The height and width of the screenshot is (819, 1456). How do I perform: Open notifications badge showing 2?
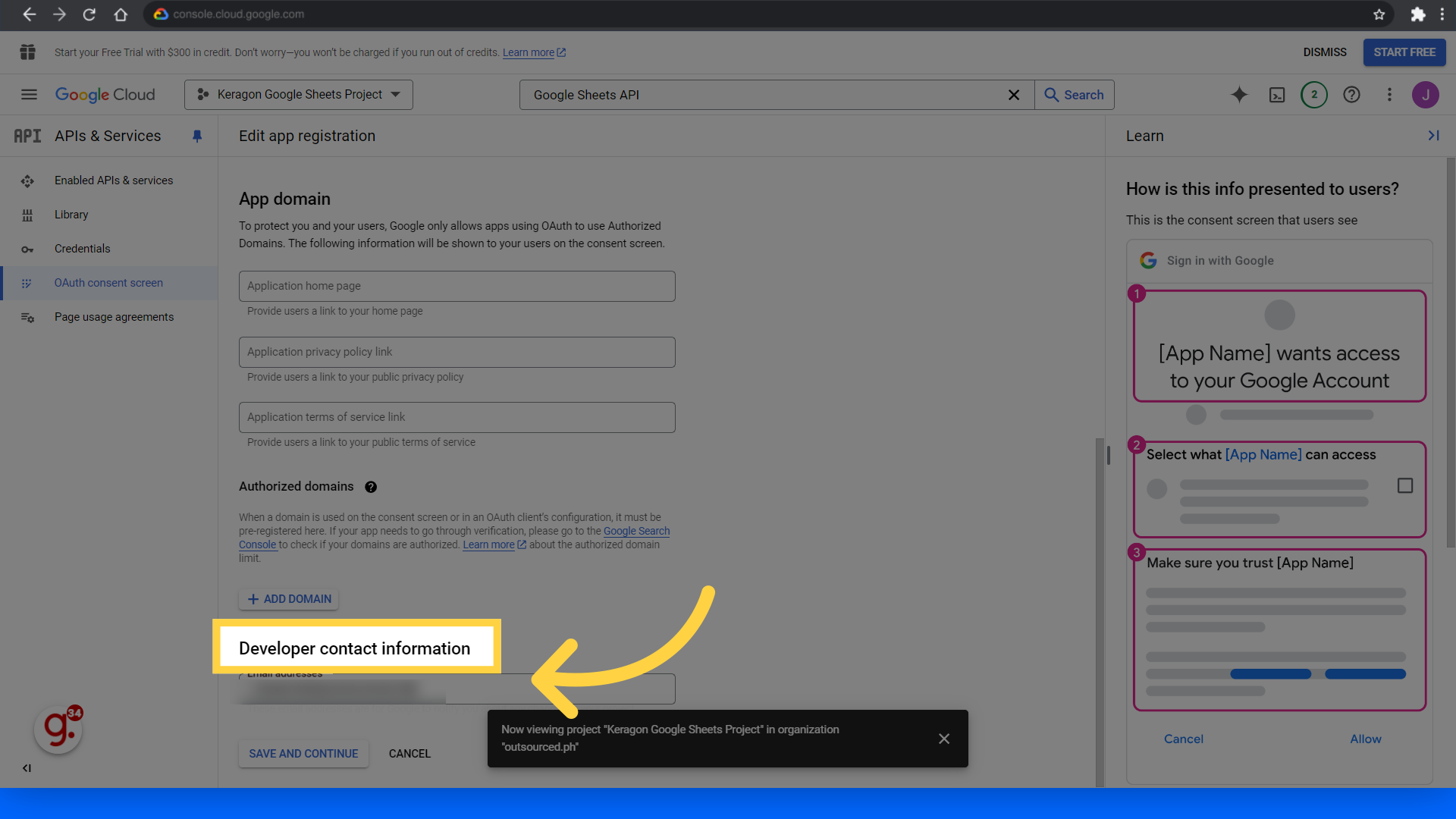click(1314, 95)
